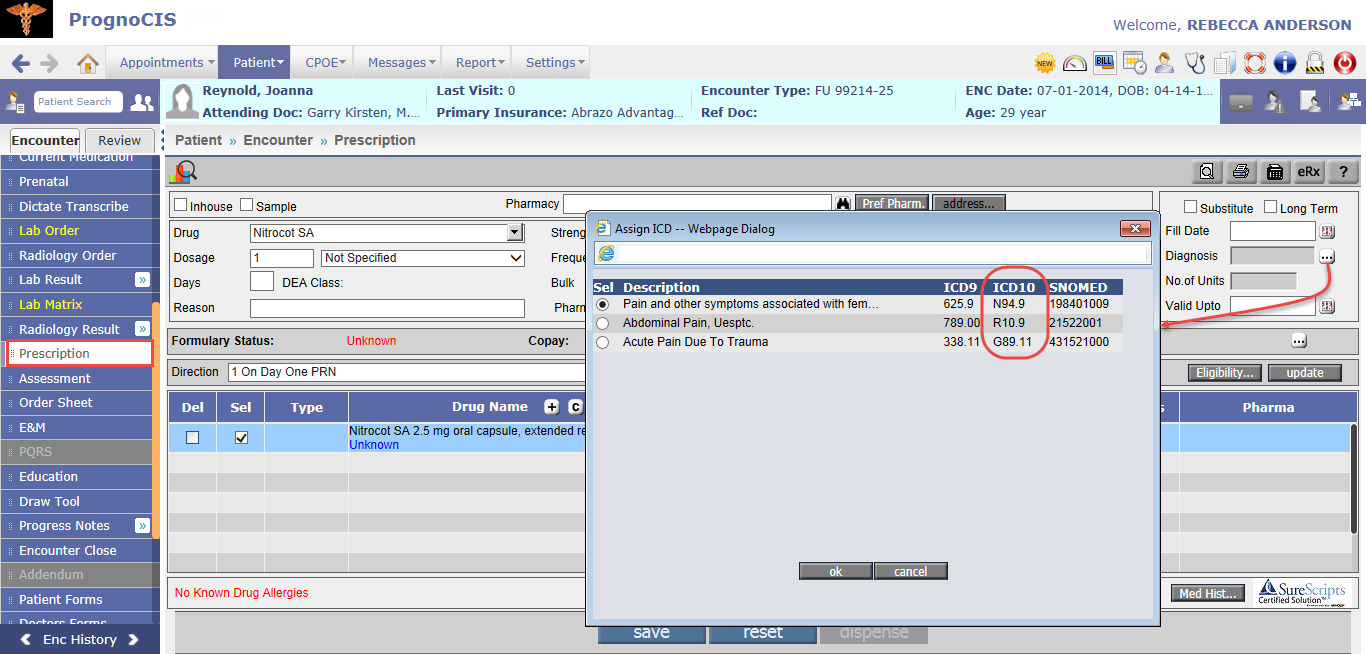Lock the screen with padlock icon
Viewport: 1366px width, 654px height.
(x=1315, y=63)
